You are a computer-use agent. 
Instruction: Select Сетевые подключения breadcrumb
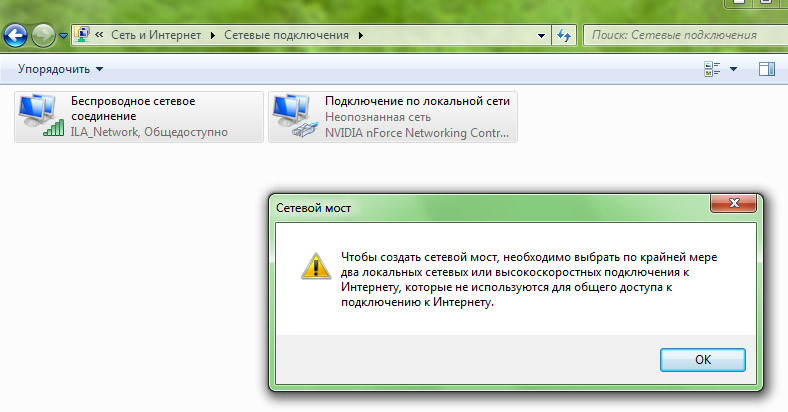pyautogui.click(x=286, y=35)
